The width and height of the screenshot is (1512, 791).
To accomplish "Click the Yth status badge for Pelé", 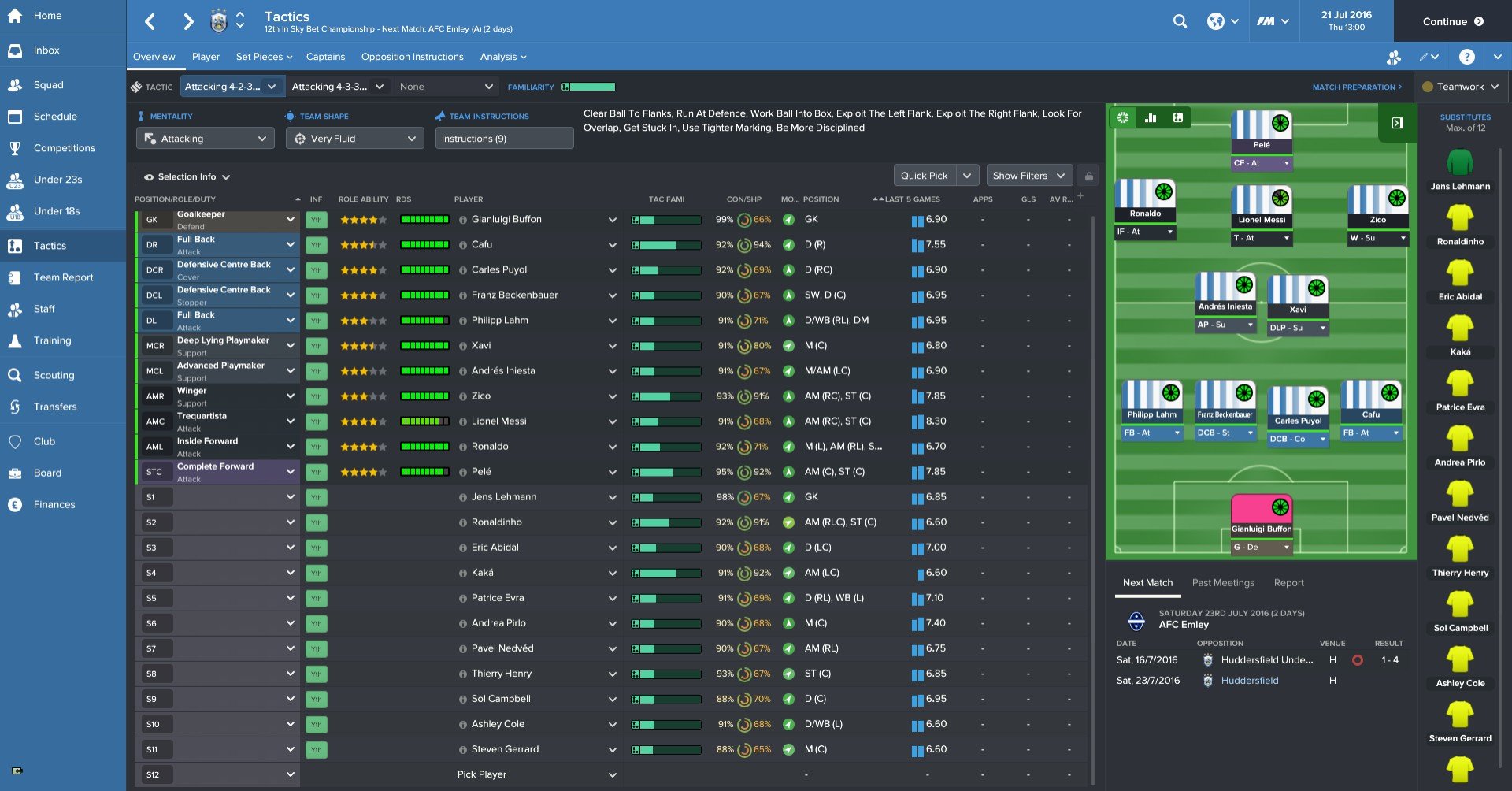I will coord(316,472).
